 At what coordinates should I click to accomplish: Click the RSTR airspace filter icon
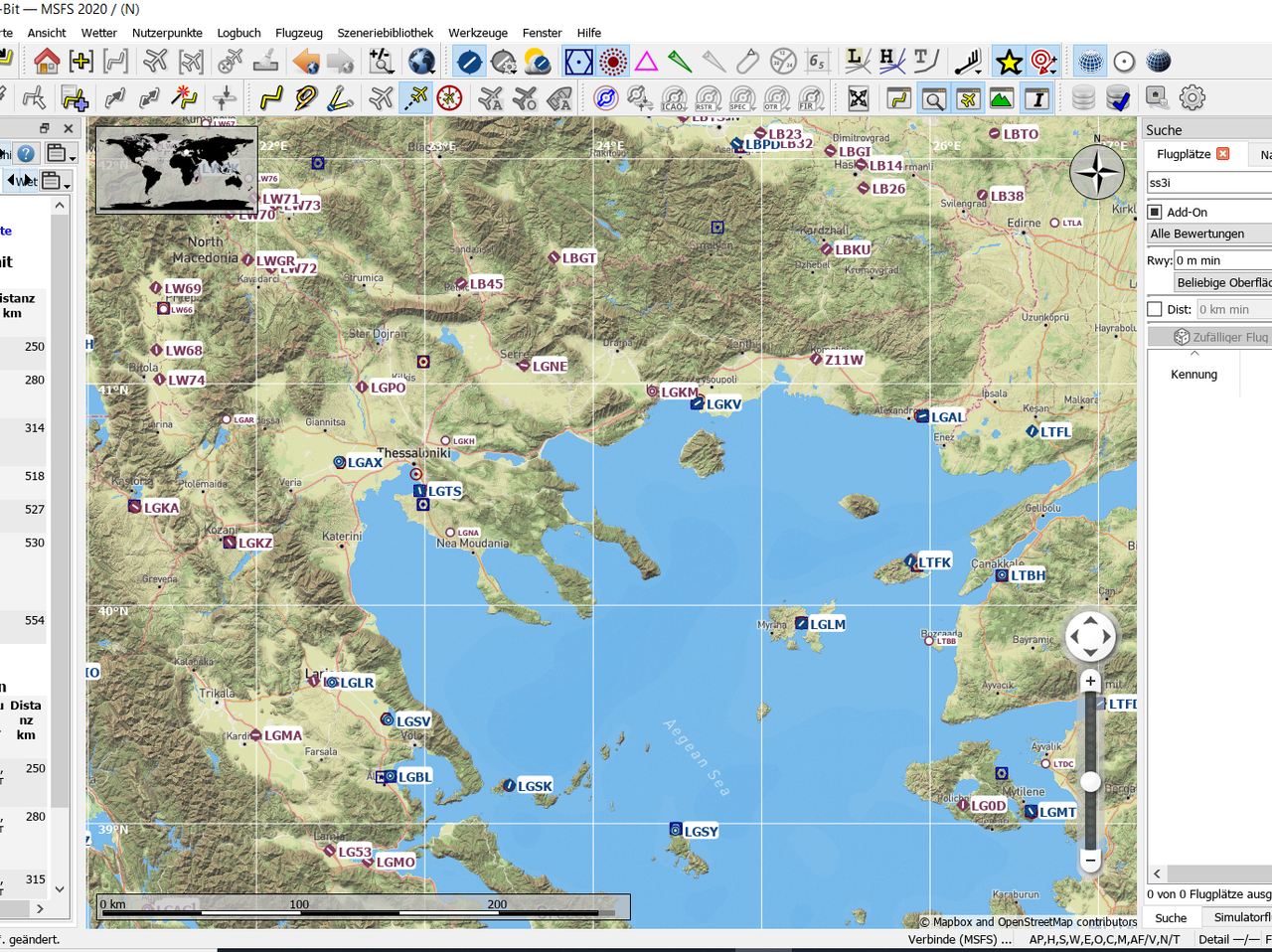(x=708, y=97)
